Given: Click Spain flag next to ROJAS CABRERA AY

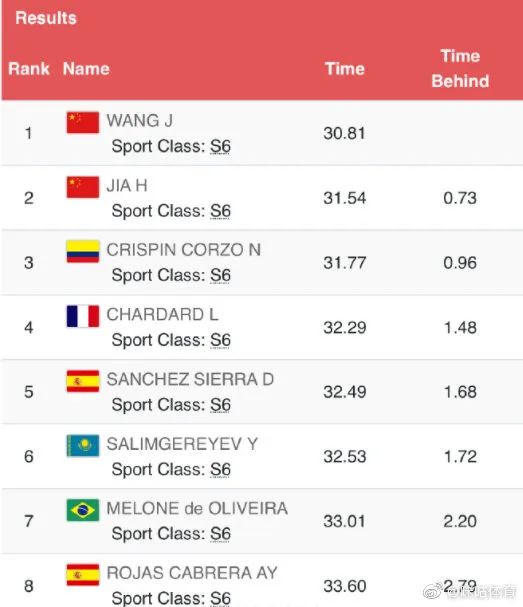Looking at the screenshot, I should [82, 575].
